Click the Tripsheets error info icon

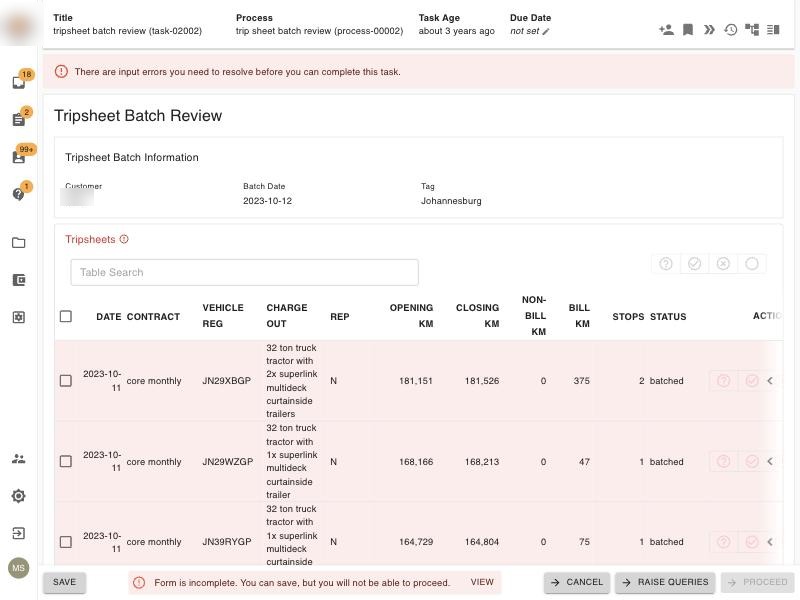pyautogui.click(x=124, y=239)
